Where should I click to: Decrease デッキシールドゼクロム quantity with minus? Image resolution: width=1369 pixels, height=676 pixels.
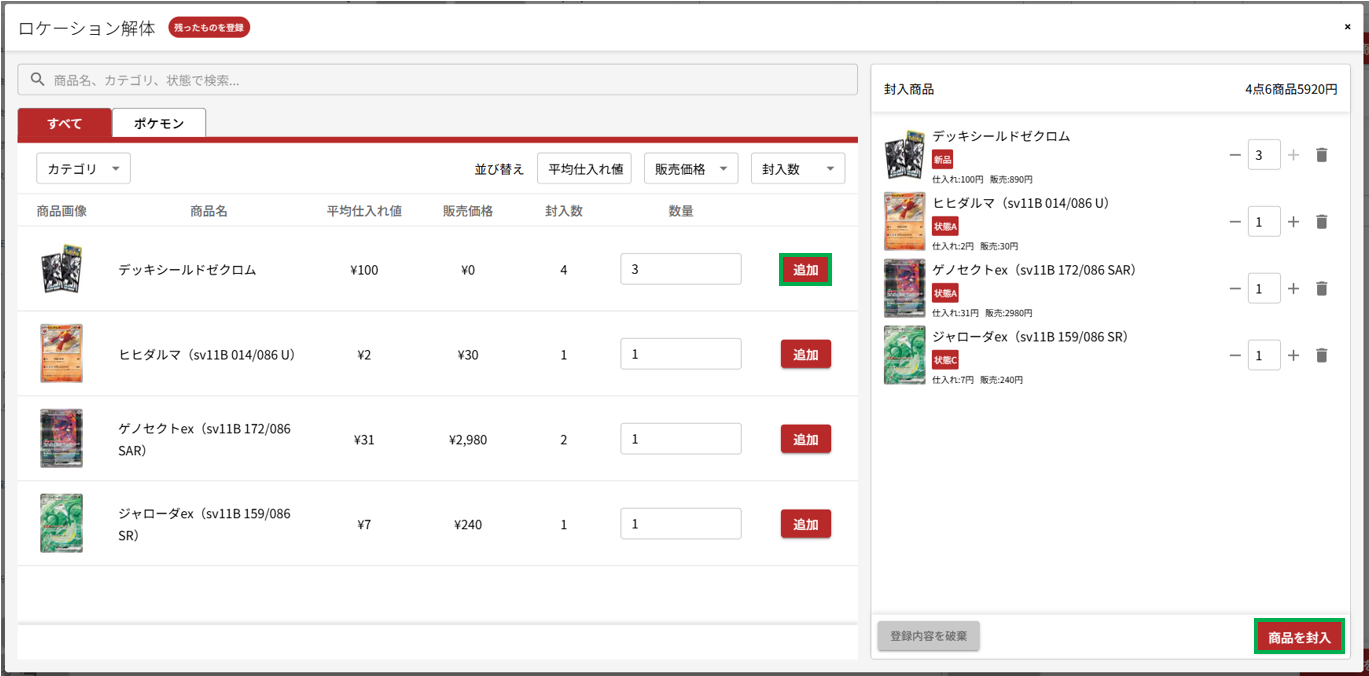(1235, 155)
